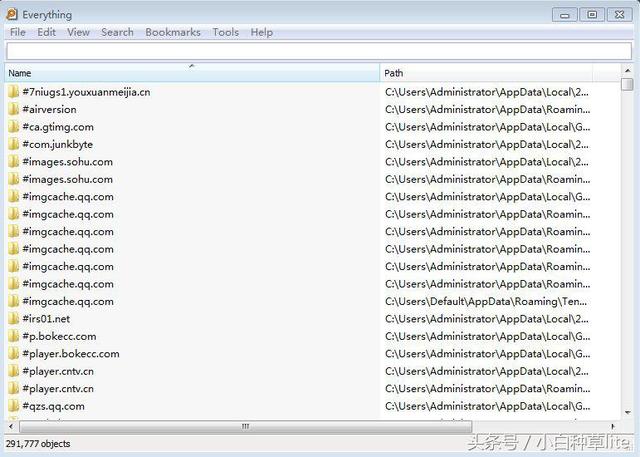The image size is (640, 457).
Task: Open the Tools menu
Action: (x=225, y=32)
